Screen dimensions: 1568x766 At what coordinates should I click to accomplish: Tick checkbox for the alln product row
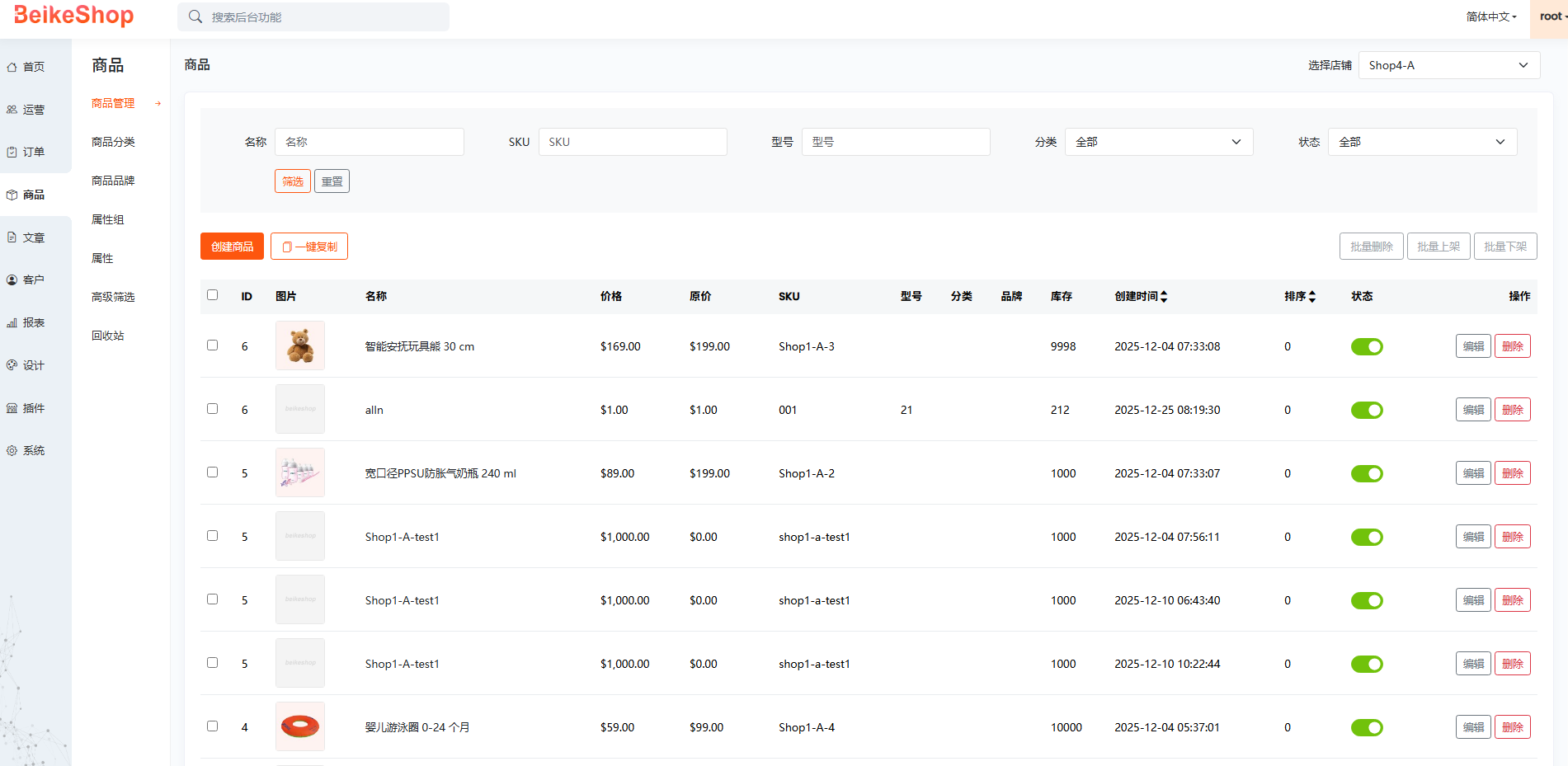(x=213, y=409)
